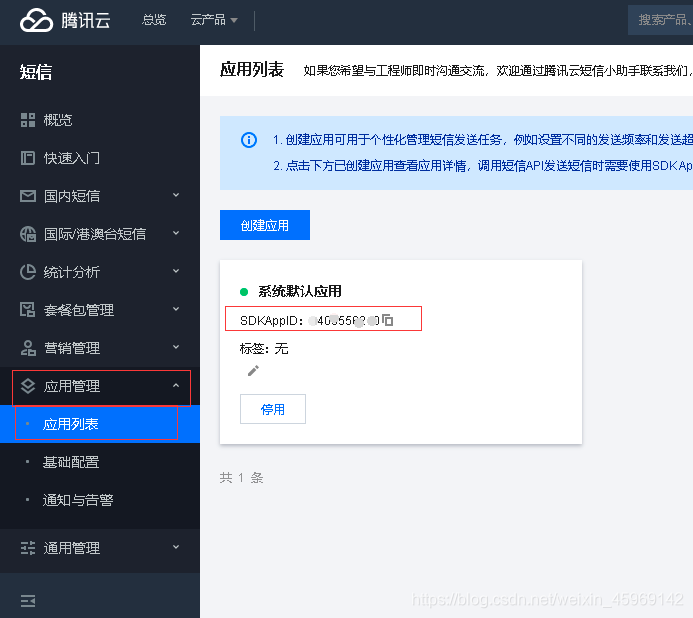Copy the SDKAppID with copy icon

388,320
